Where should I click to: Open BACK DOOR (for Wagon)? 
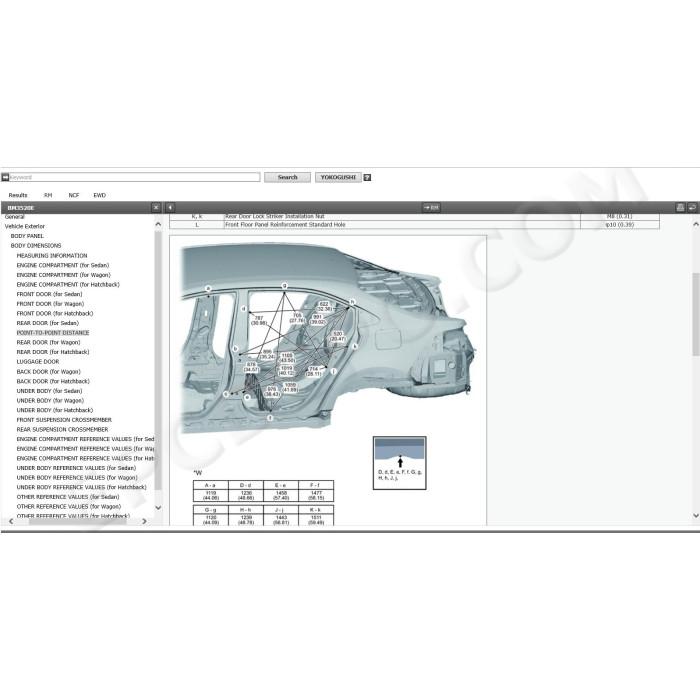pyautogui.click(x=48, y=372)
